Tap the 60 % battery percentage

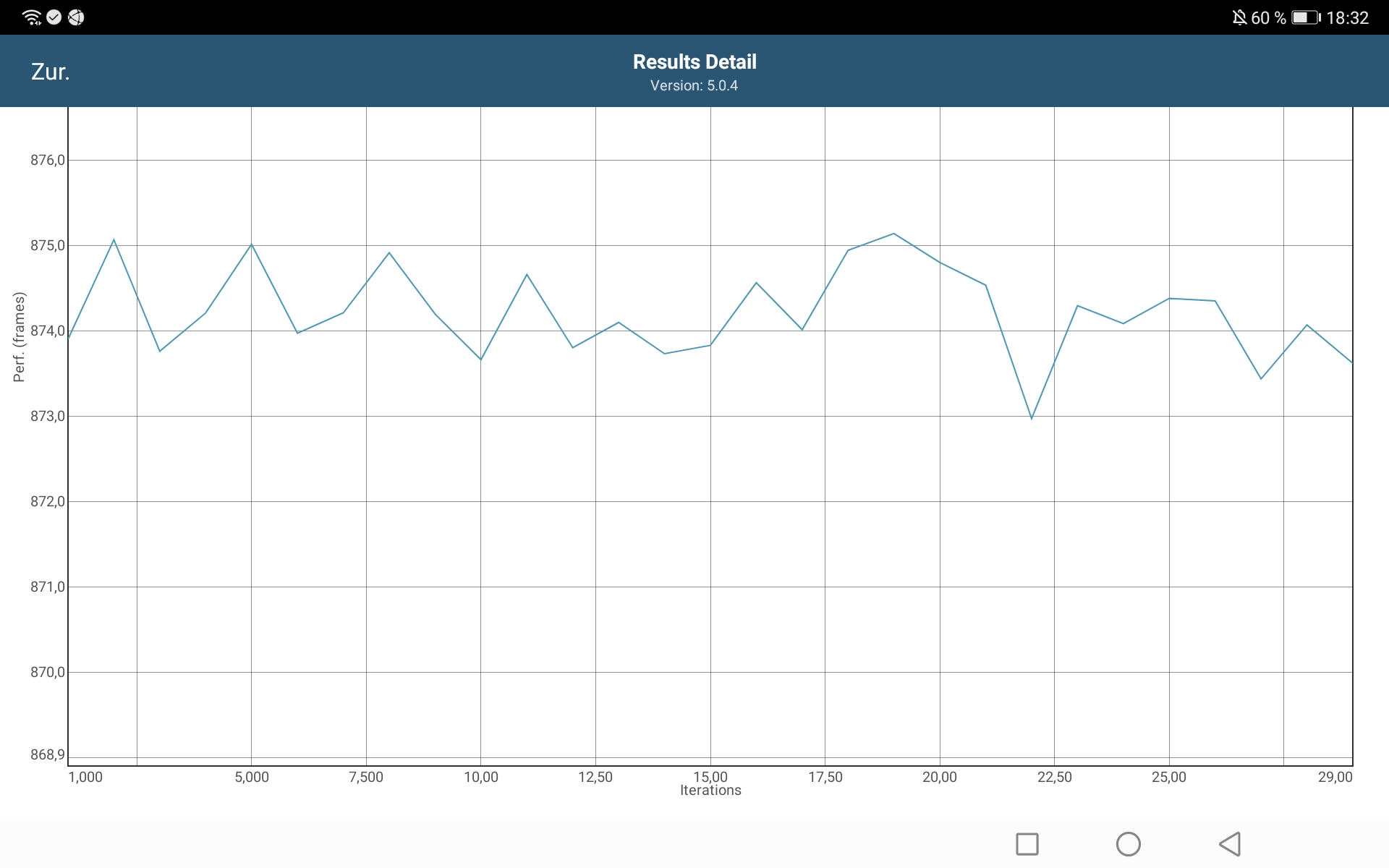click(1268, 17)
